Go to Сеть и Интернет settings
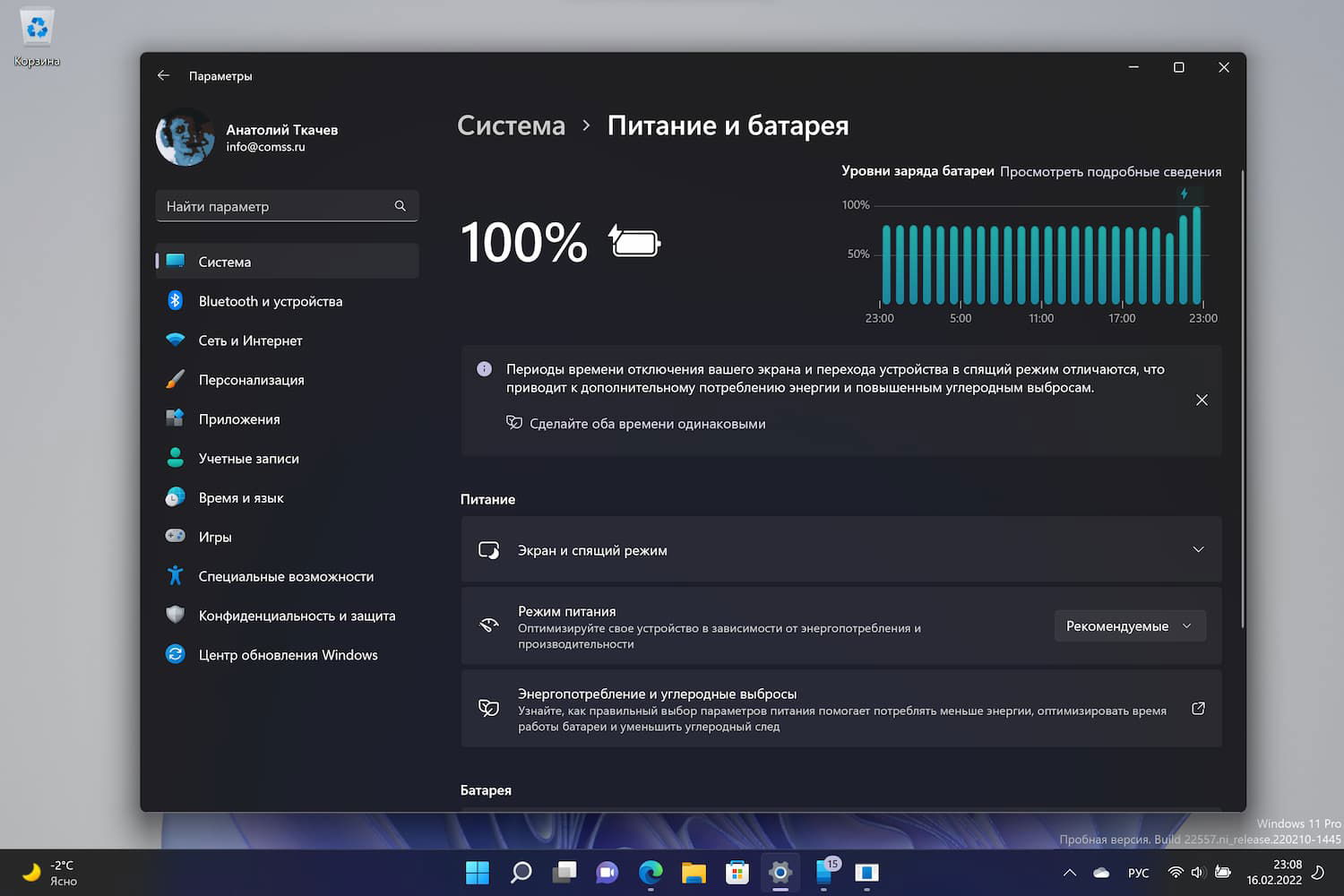Viewport: 1344px width, 896px height. [x=287, y=340]
